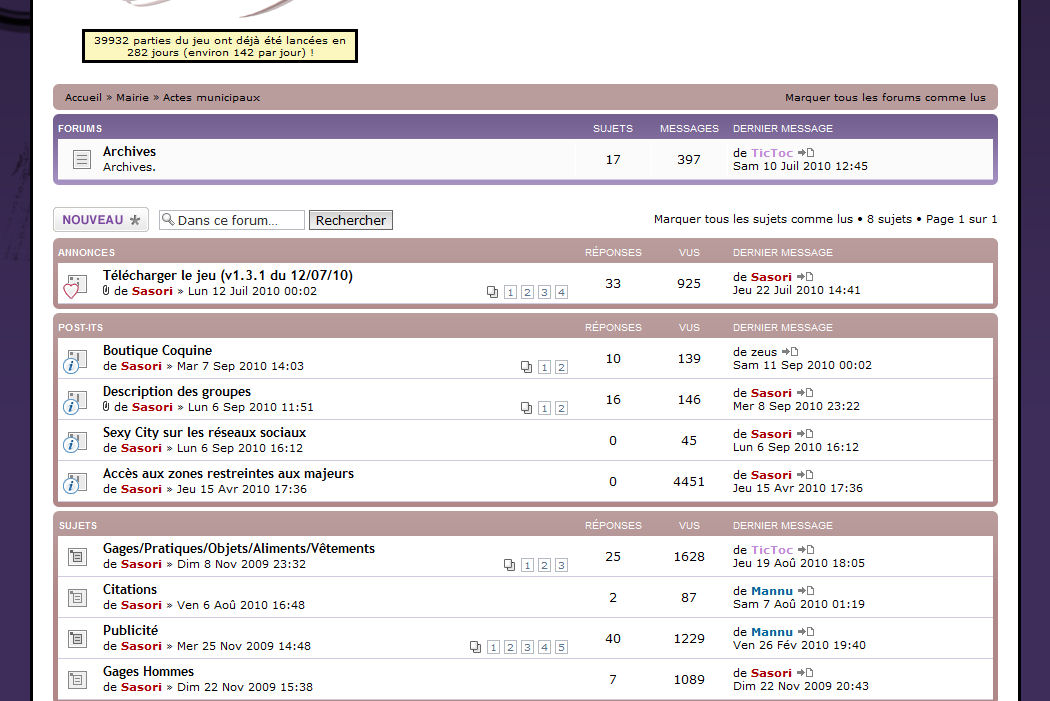Click the topic icon beside Publicité
Image resolution: width=1050 pixels, height=701 pixels.
tap(77, 638)
